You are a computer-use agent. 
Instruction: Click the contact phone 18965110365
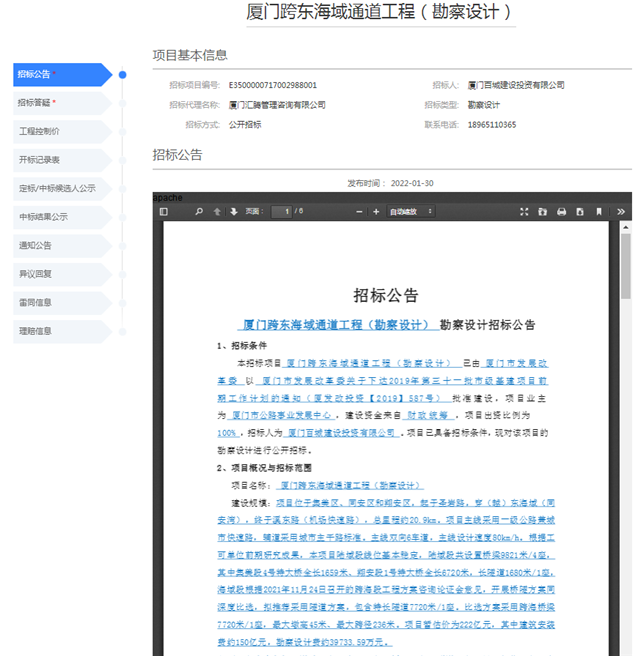pyautogui.click(x=492, y=125)
